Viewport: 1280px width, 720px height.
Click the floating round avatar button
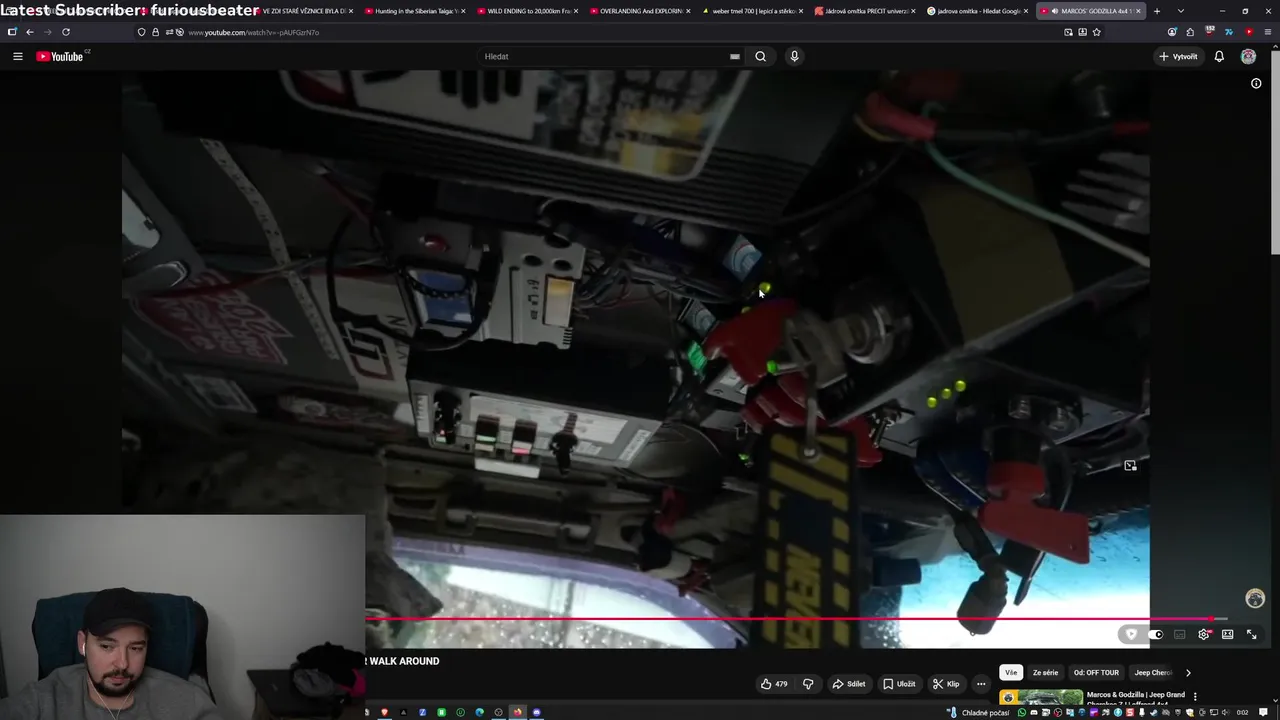1255,598
